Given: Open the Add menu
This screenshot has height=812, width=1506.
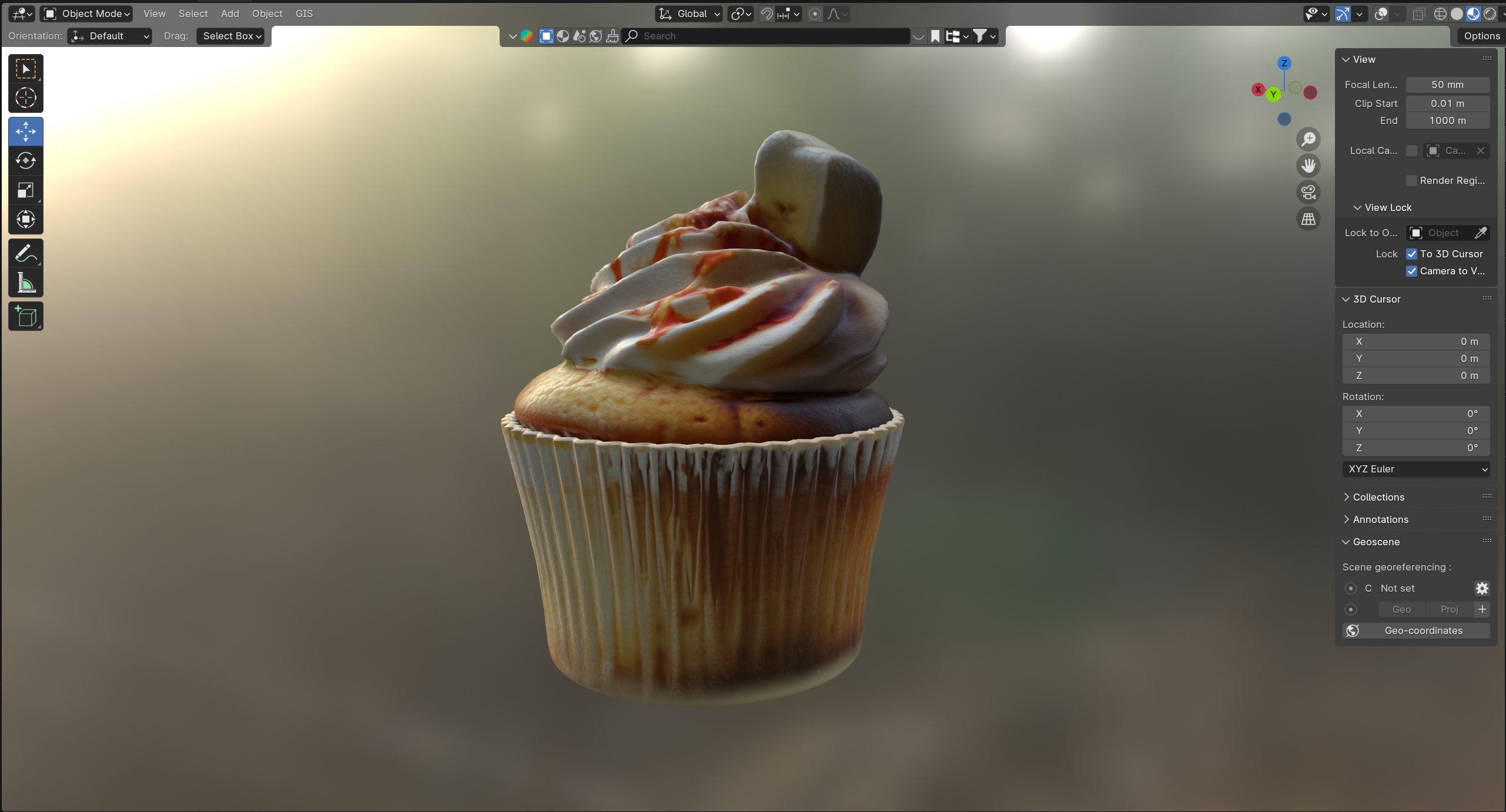Looking at the screenshot, I should [x=230, y=14].
